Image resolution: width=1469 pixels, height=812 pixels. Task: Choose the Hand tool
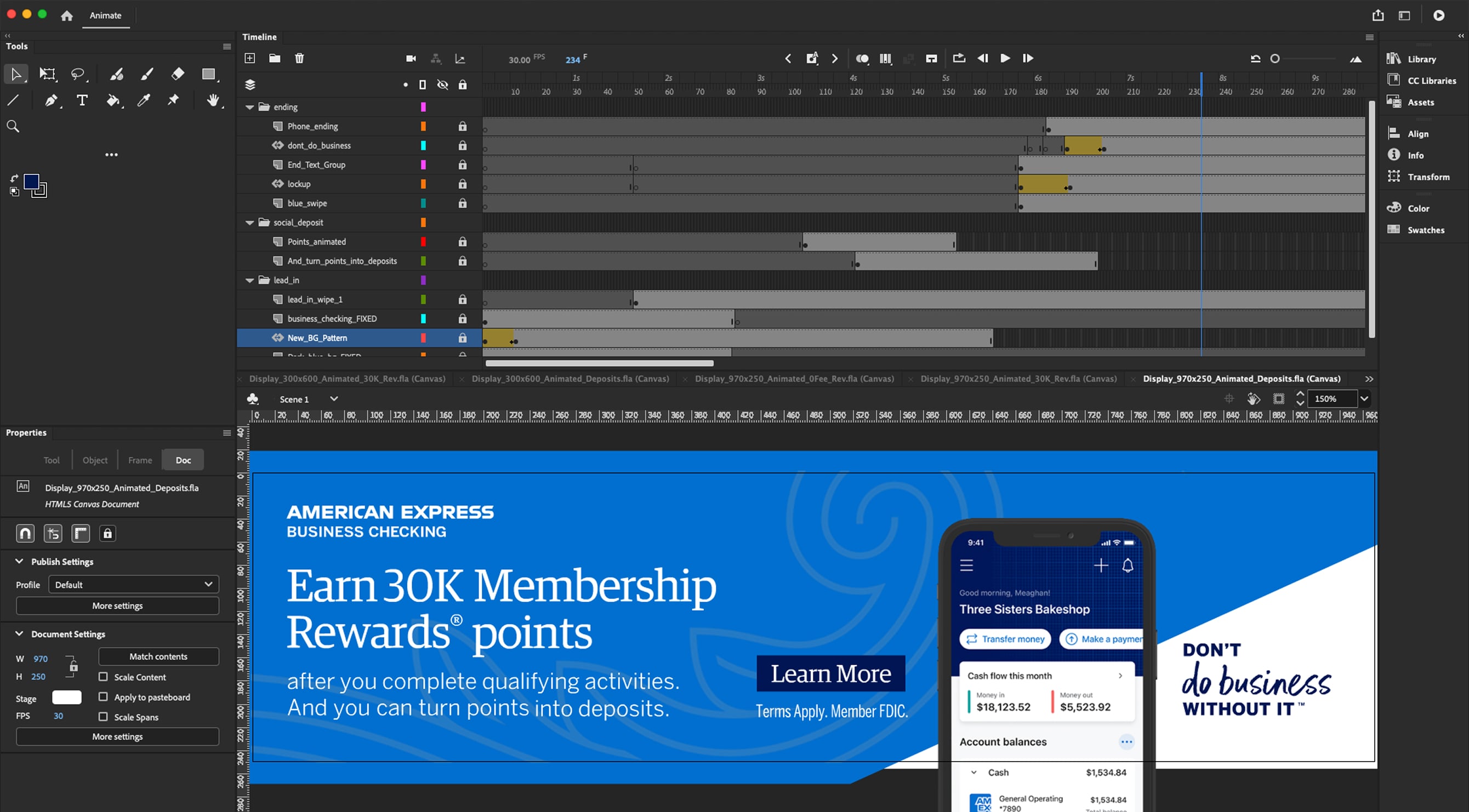coord(213,101)
